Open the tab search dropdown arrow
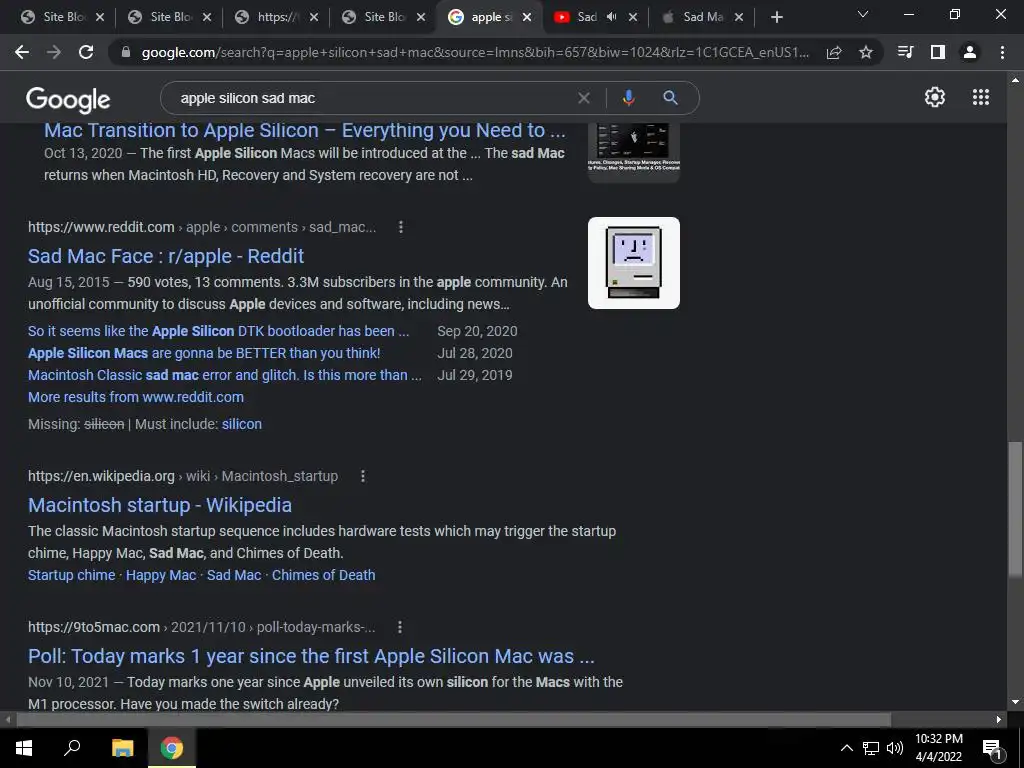This screenshot has width=1024, height=768. [863, 14]
